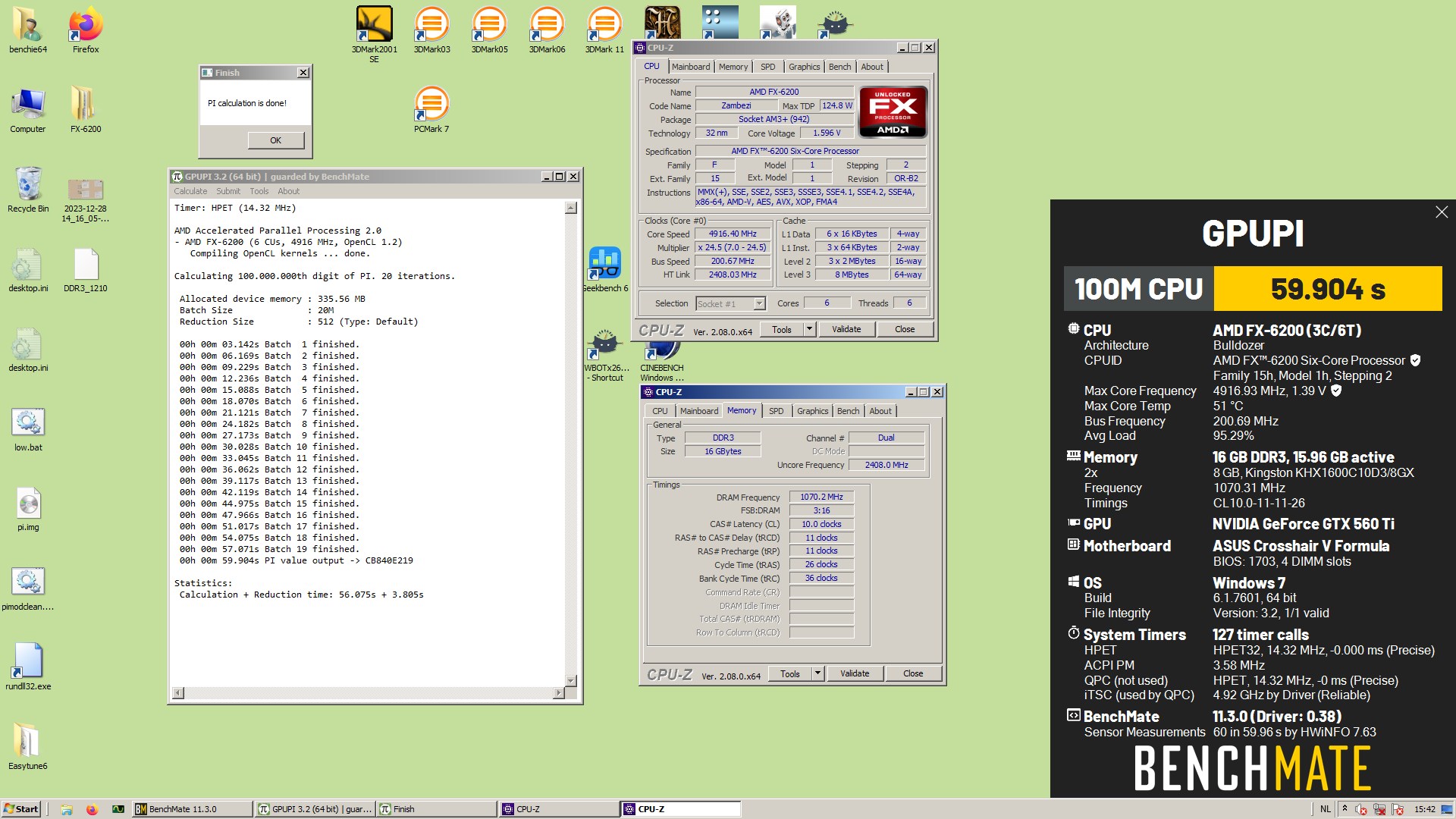Click GPUPI horizontal scrollbar right arrow
Screen dimensions: 1456x819
(558, 692)
